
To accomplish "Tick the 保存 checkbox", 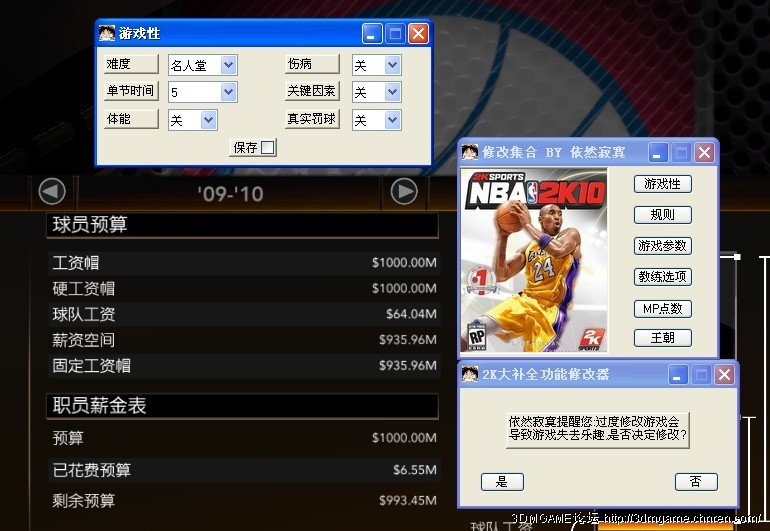I will pyautogui.click(x=268, y=147).
